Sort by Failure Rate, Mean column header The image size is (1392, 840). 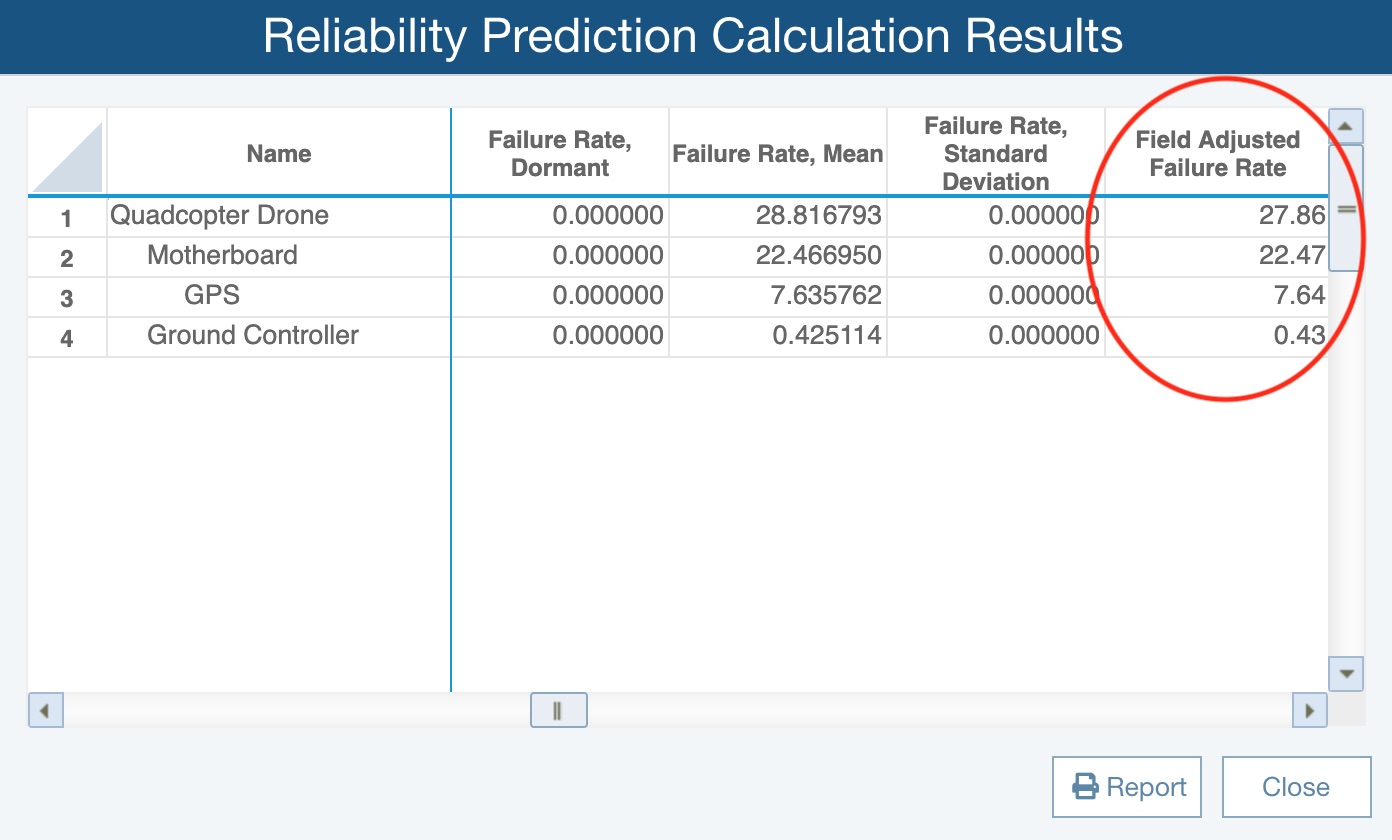pyautogui.click(x=778, y=153)
